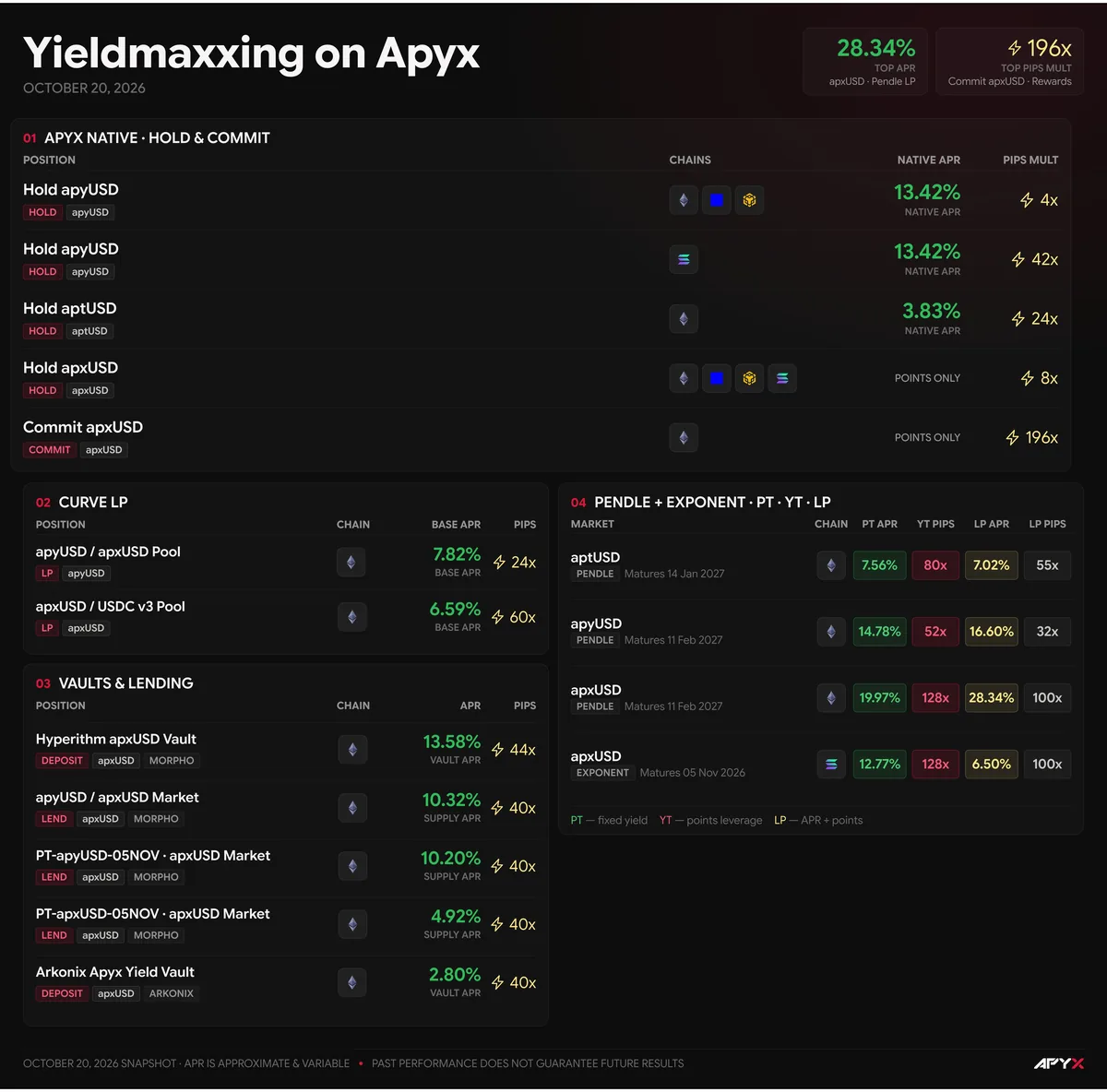Click 7.02% LP APR for aptUSD
The image size is (1107, 1092).
click(992, 565)
